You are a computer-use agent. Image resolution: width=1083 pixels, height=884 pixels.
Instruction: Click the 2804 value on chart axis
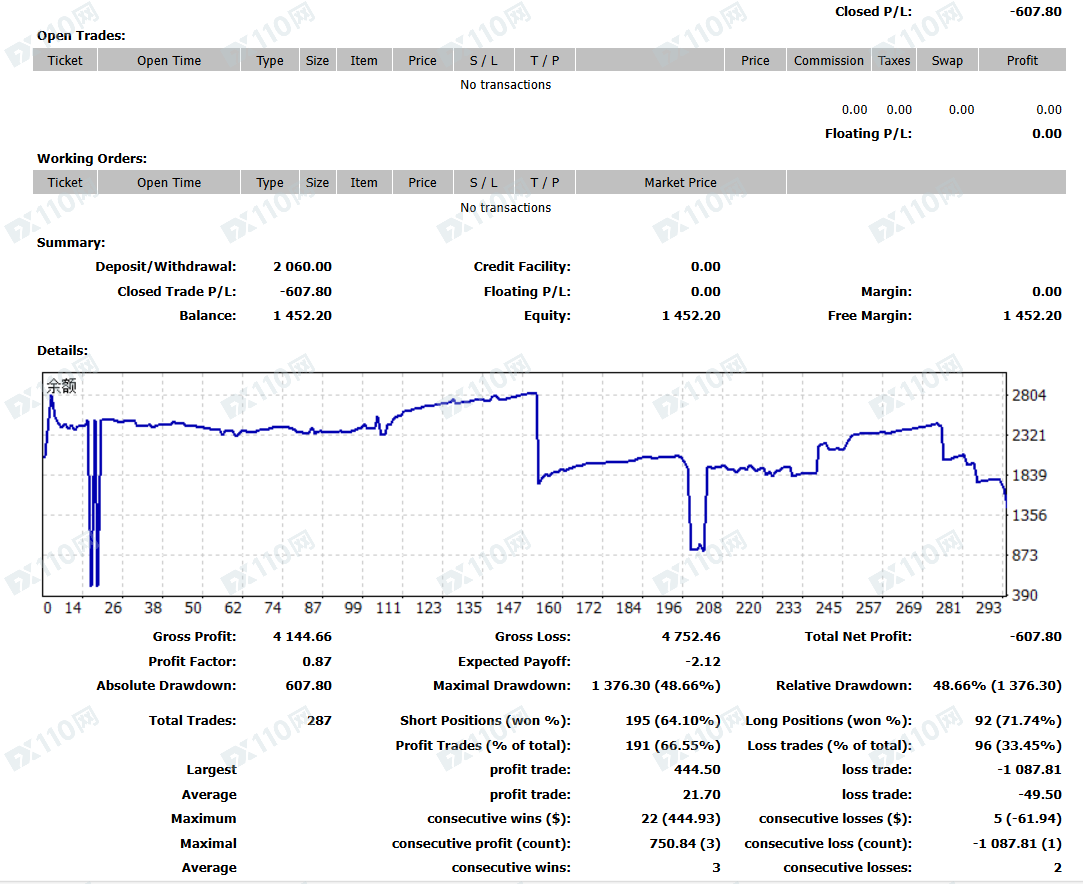click(x=1028, y=395)
